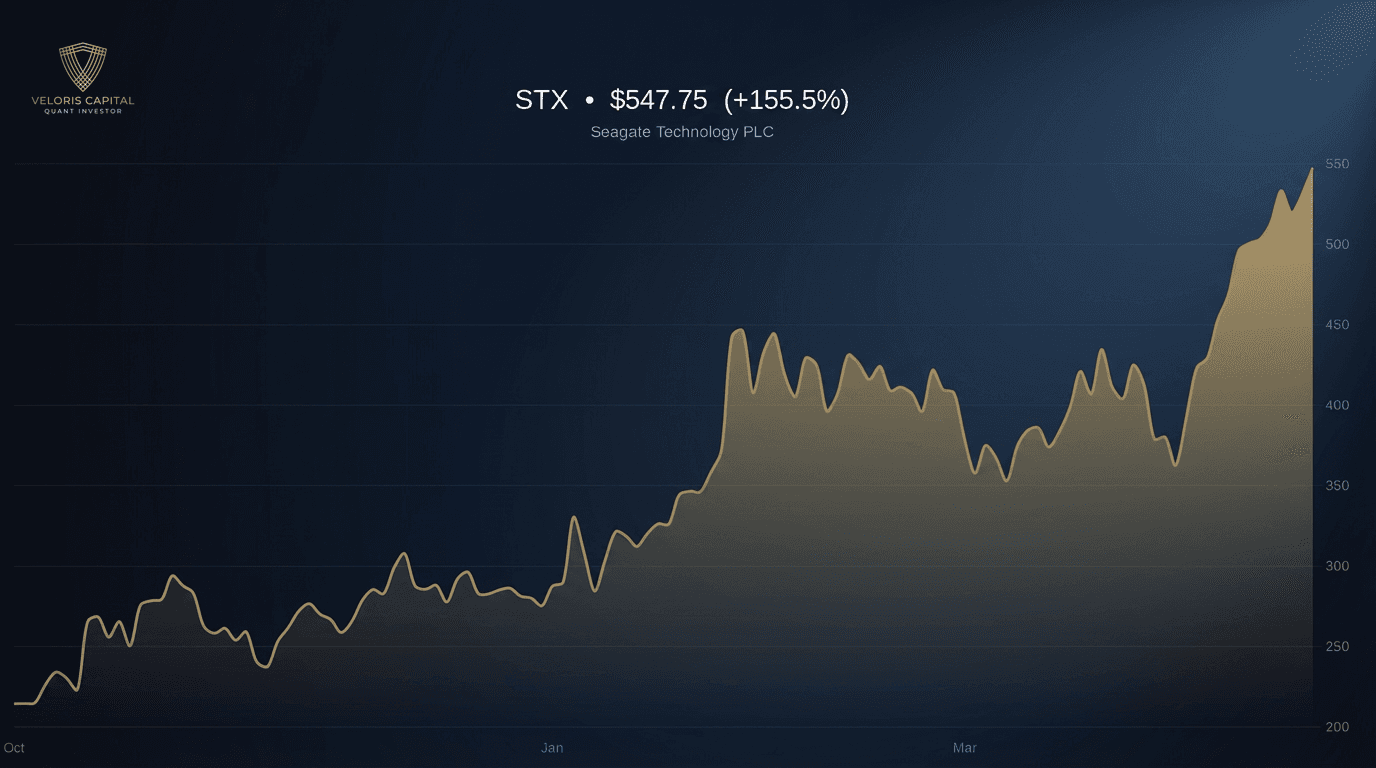This screenshot has width=1376, height=768.
Task: Click the Mar axis label
Action: tap(963, 747)
